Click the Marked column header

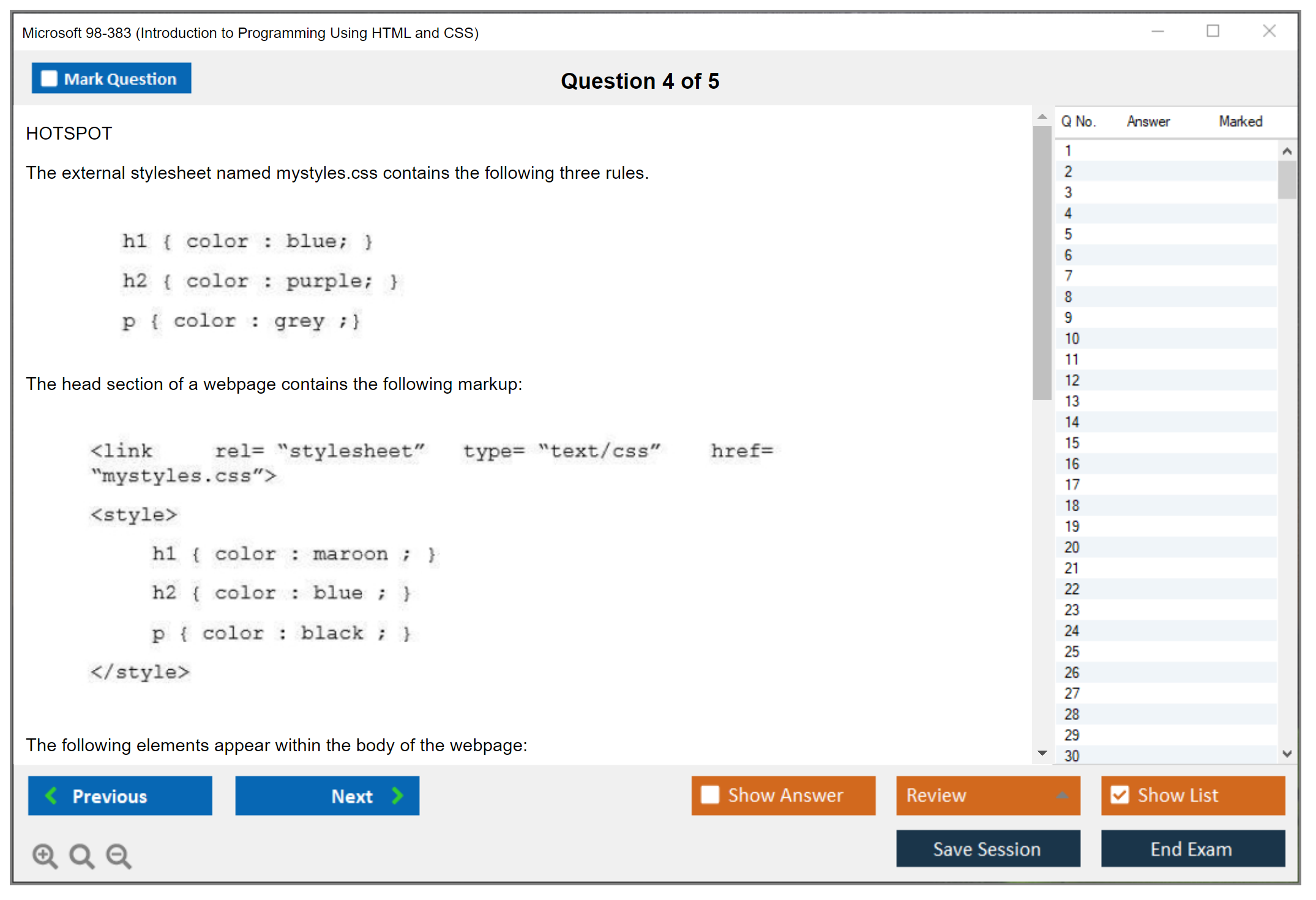1240,121
